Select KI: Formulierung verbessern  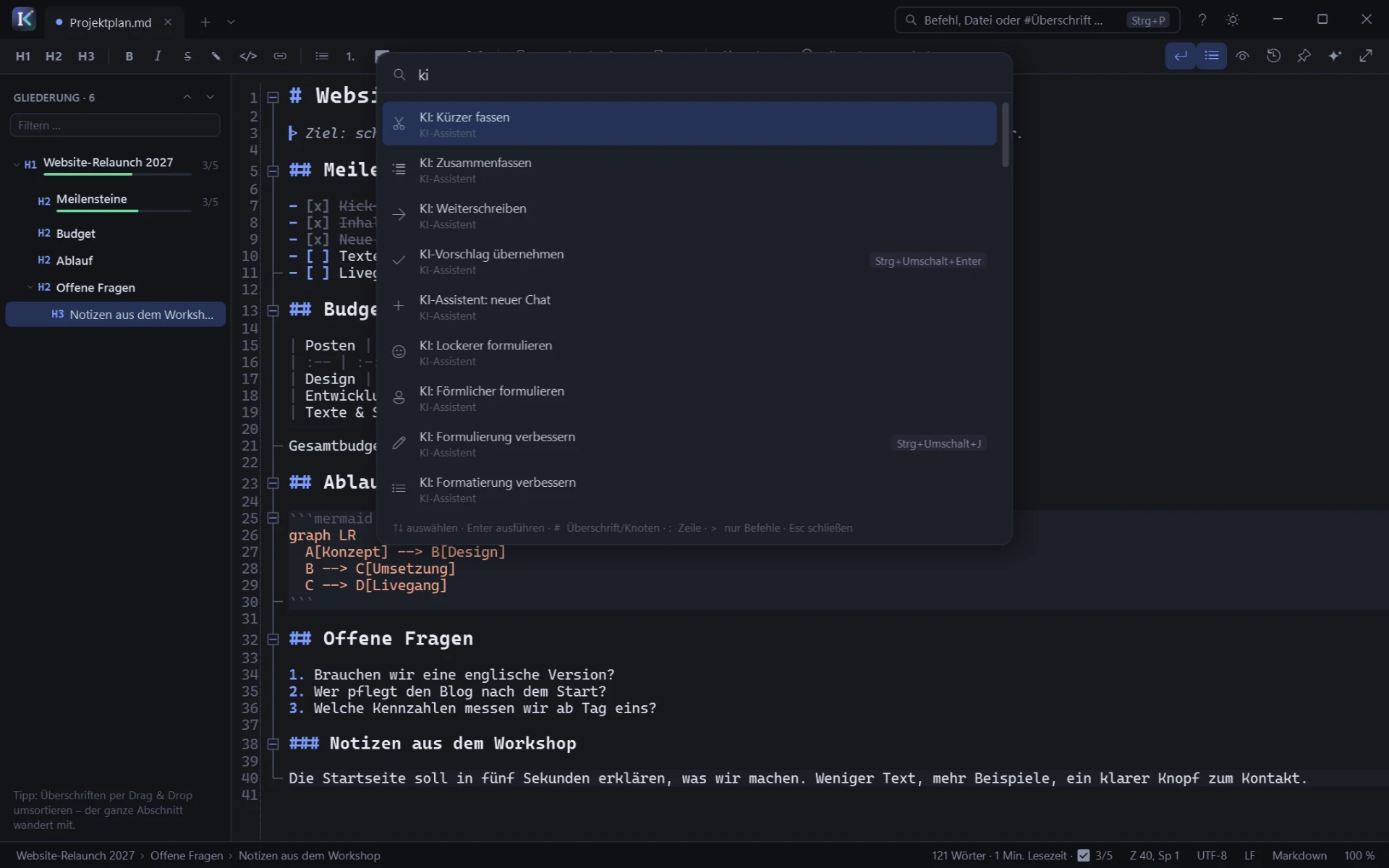coord(689,443)
